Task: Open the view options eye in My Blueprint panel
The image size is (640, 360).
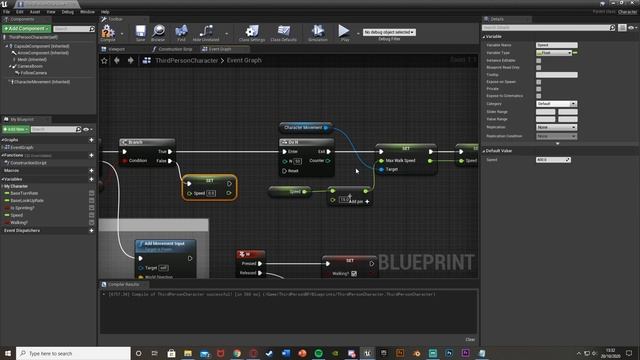Action: point(87,129)
